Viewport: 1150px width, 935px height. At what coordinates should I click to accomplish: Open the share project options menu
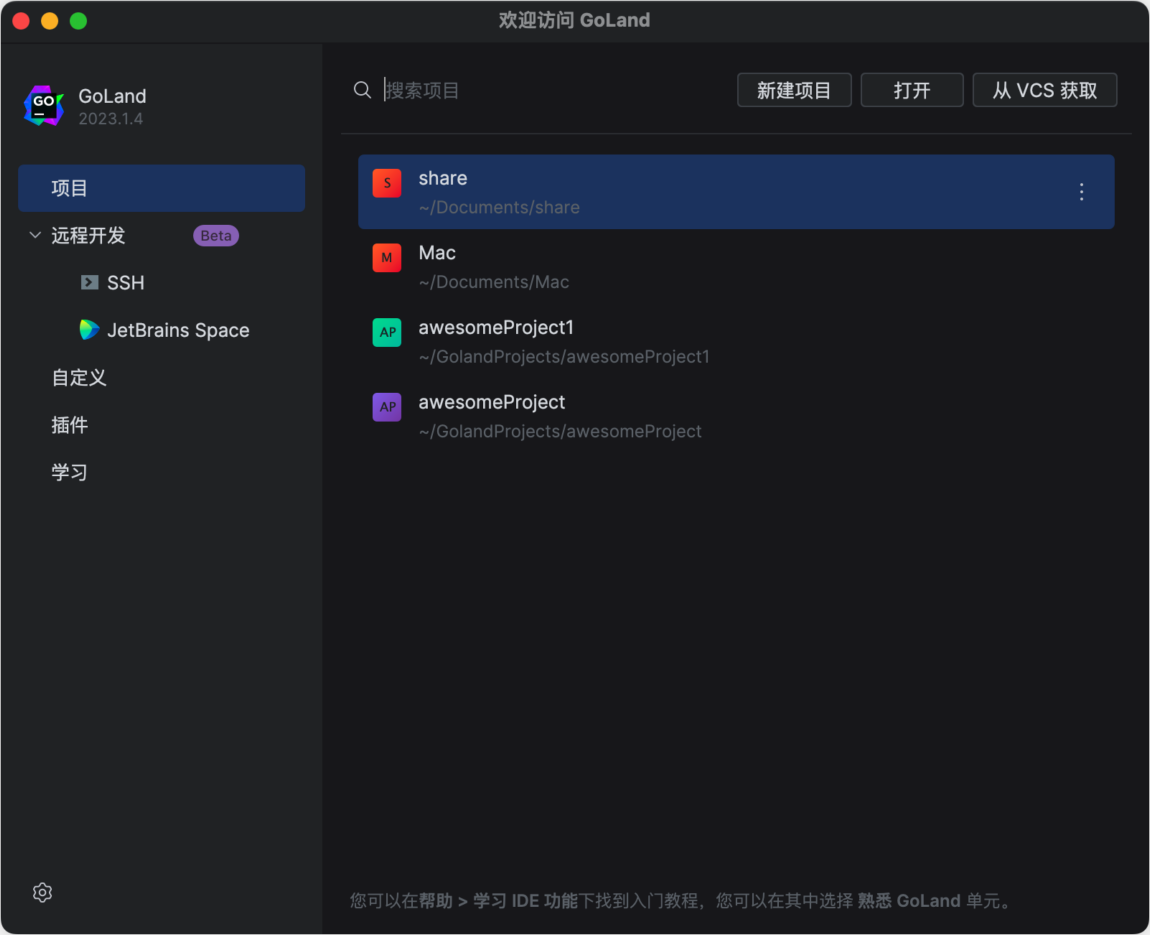pyautogui.click(x=1081, y=192)
